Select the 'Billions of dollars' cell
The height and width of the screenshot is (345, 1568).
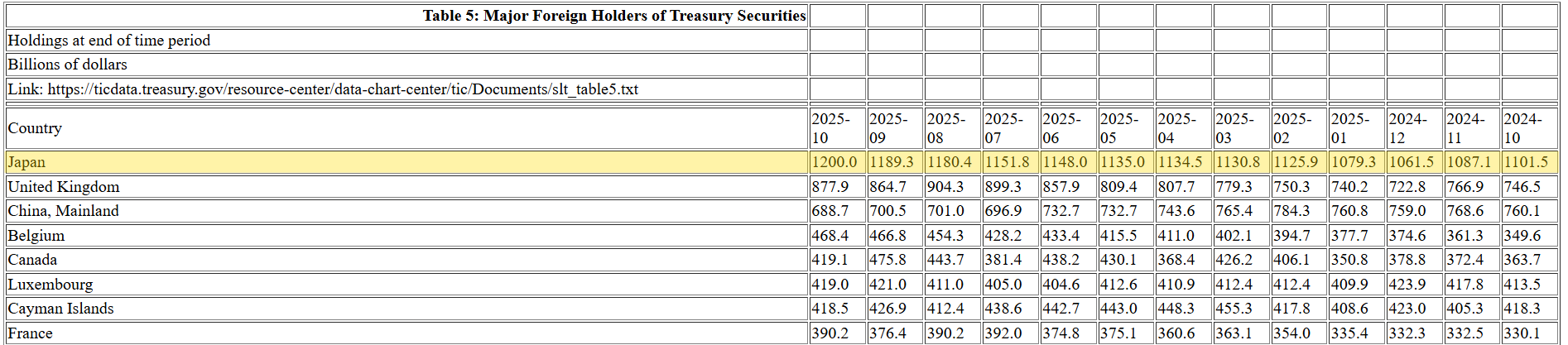pos(68,65)
